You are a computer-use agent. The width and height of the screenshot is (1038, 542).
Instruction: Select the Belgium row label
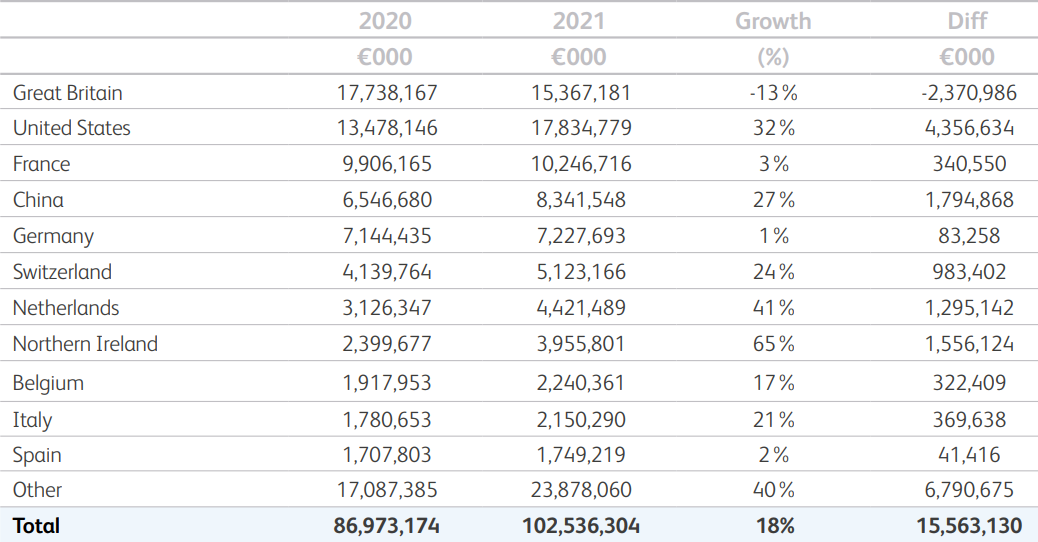(x=48, y=383)
